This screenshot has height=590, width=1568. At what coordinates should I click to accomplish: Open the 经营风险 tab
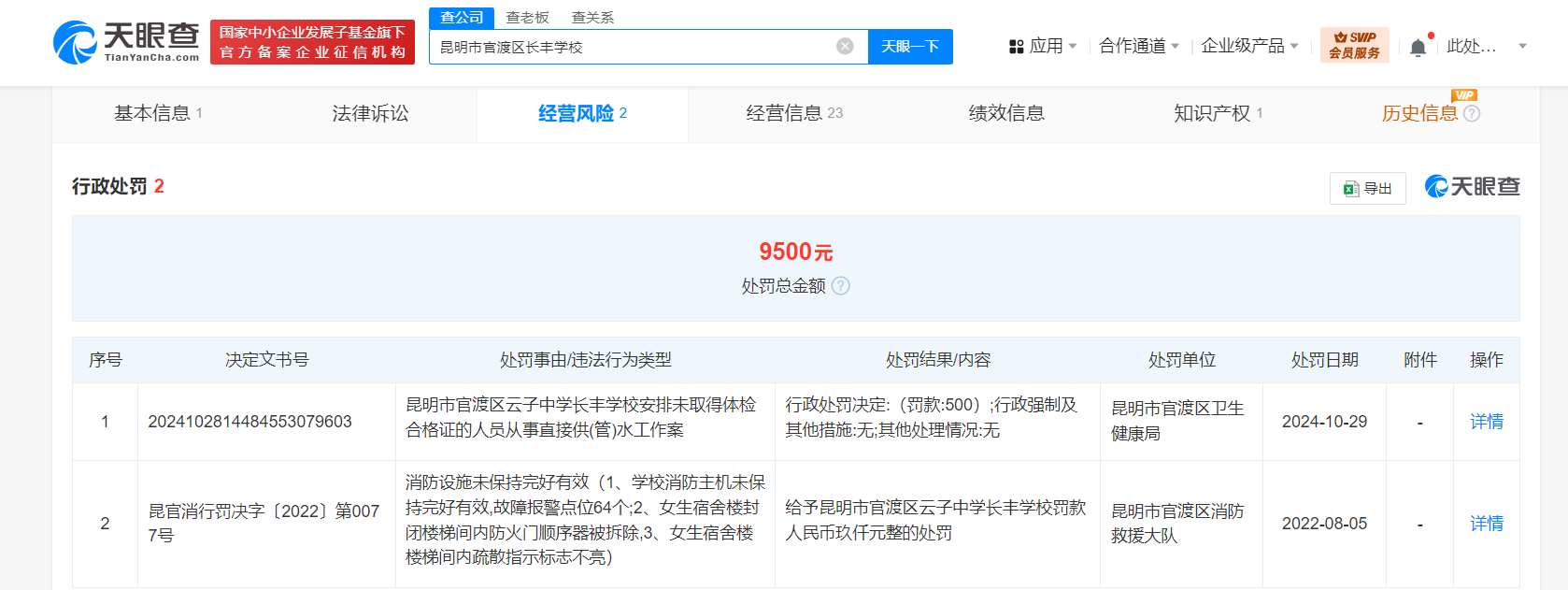coord(582,114)
